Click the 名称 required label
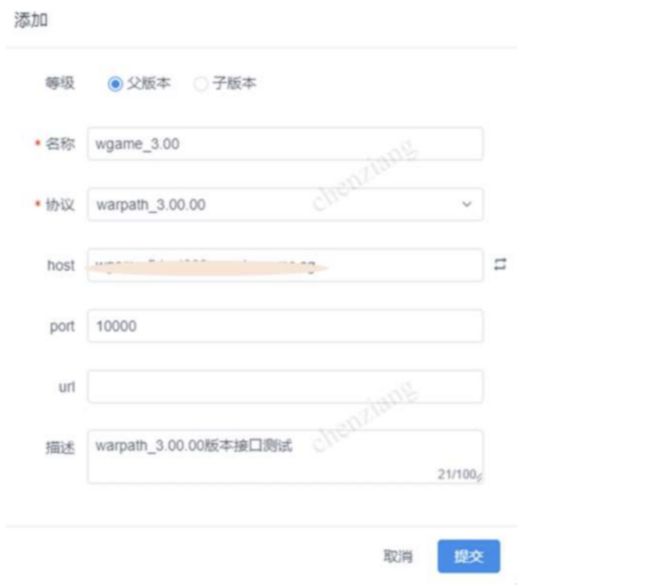Image resolution: width=650 pixels, height=586 pixels. 60,144
